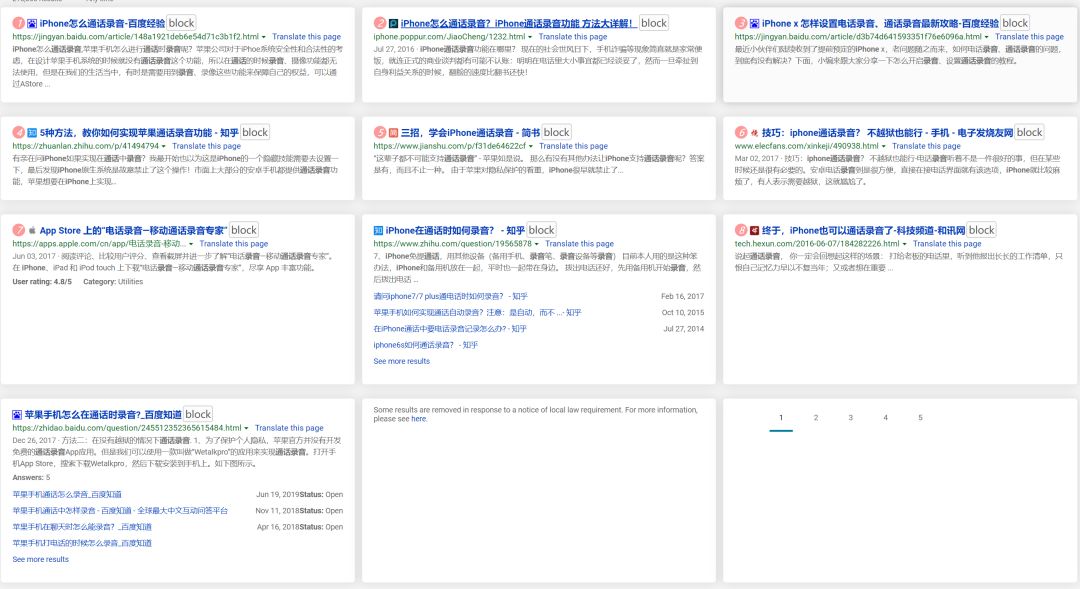Block the iphone.poppur.com result
1080x589 pixels.
click(x=654, y=23)
